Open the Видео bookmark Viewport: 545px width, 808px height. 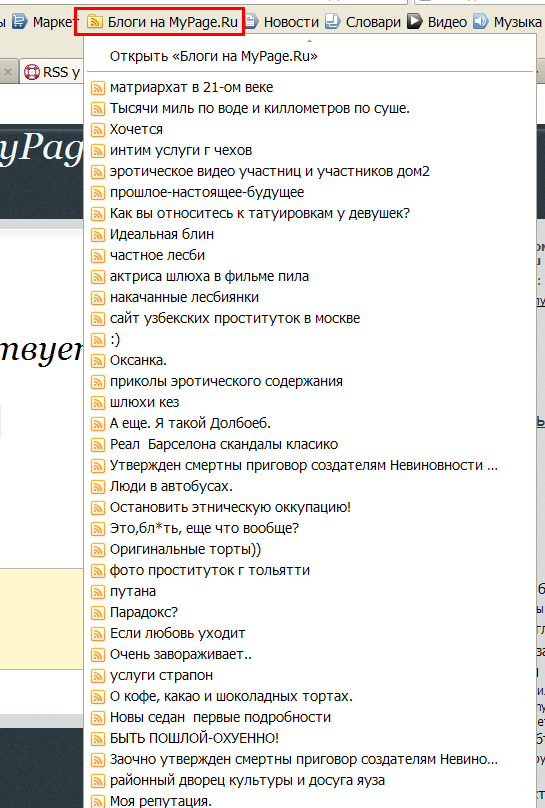[x=437, y=22]
